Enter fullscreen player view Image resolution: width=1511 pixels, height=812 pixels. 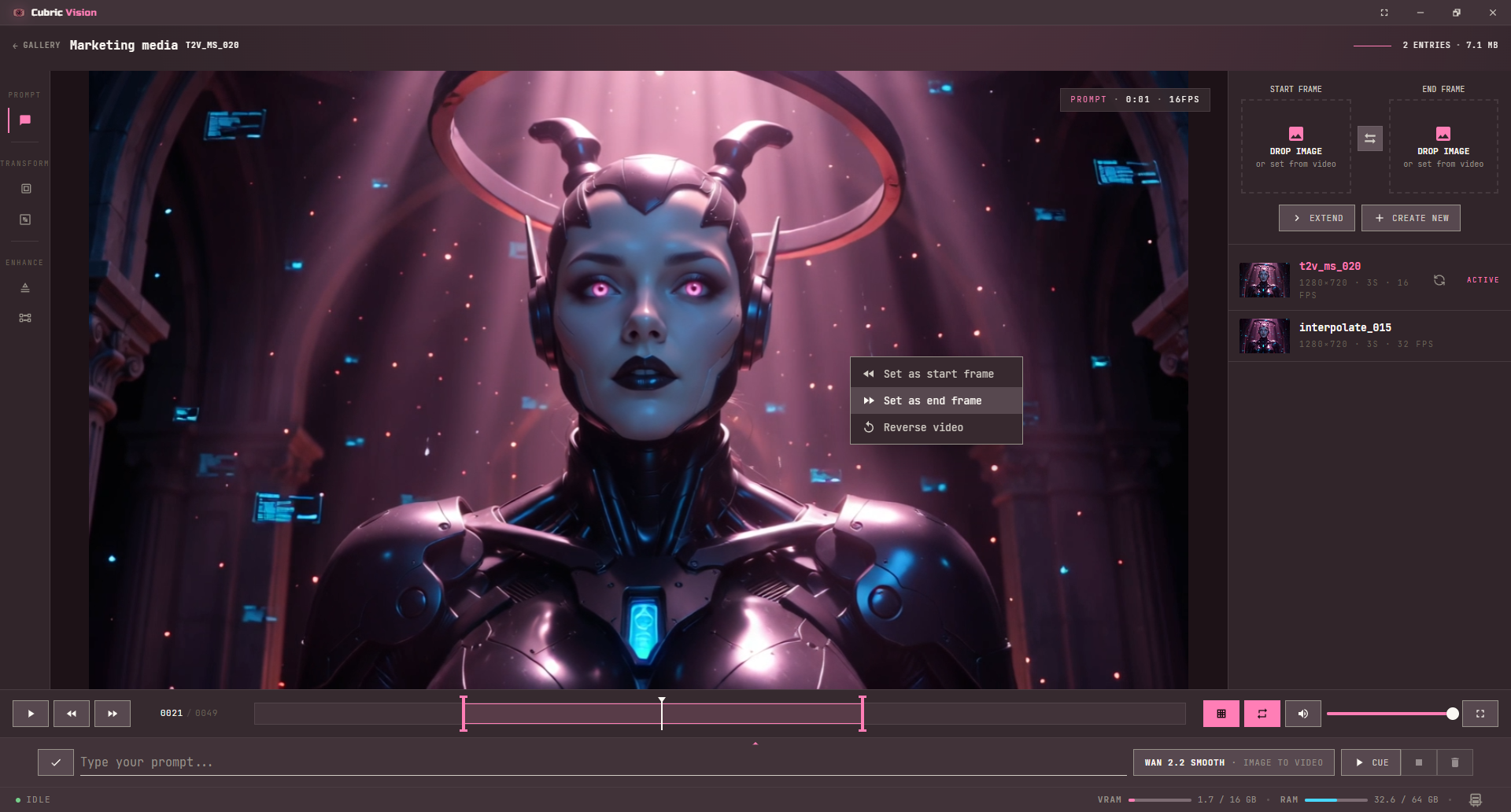pyautogui.click(x=1480, y=714)
